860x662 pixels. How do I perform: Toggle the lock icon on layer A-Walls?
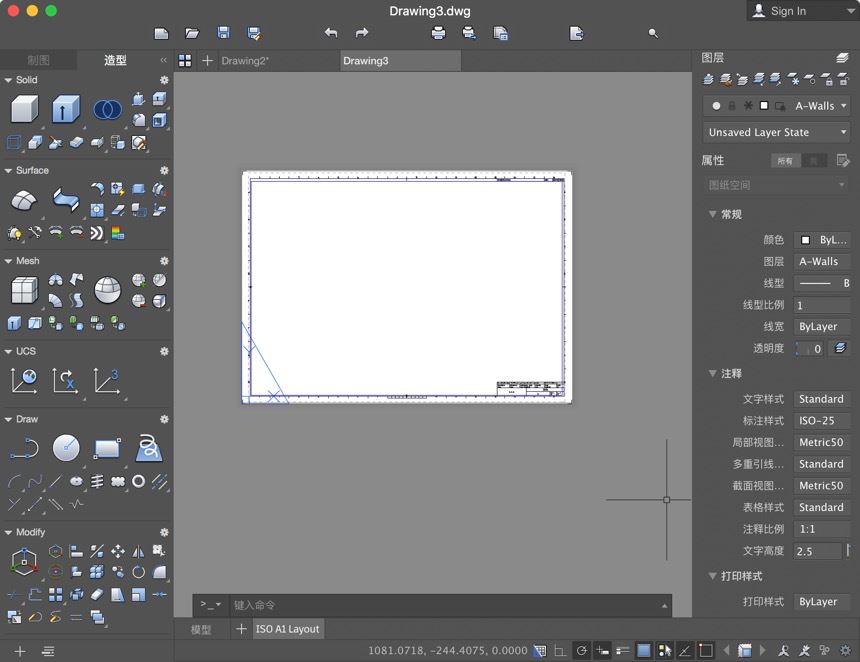733,105
